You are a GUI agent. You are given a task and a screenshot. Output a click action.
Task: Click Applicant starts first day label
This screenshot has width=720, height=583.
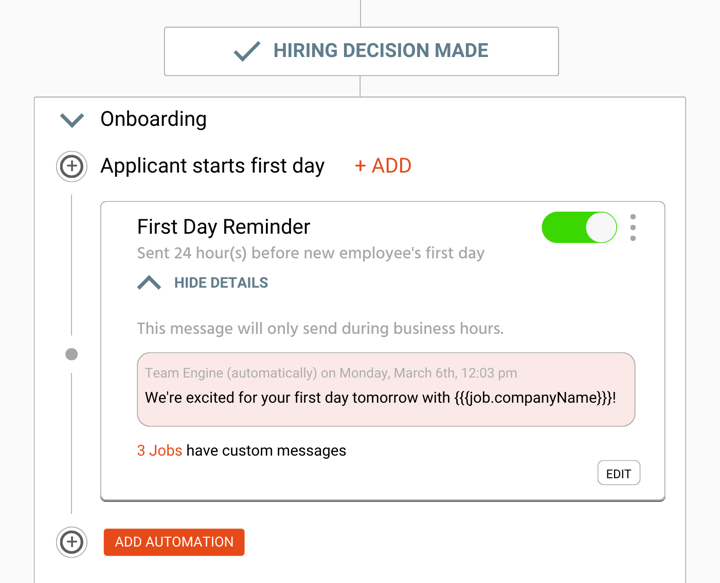(213, 166)
